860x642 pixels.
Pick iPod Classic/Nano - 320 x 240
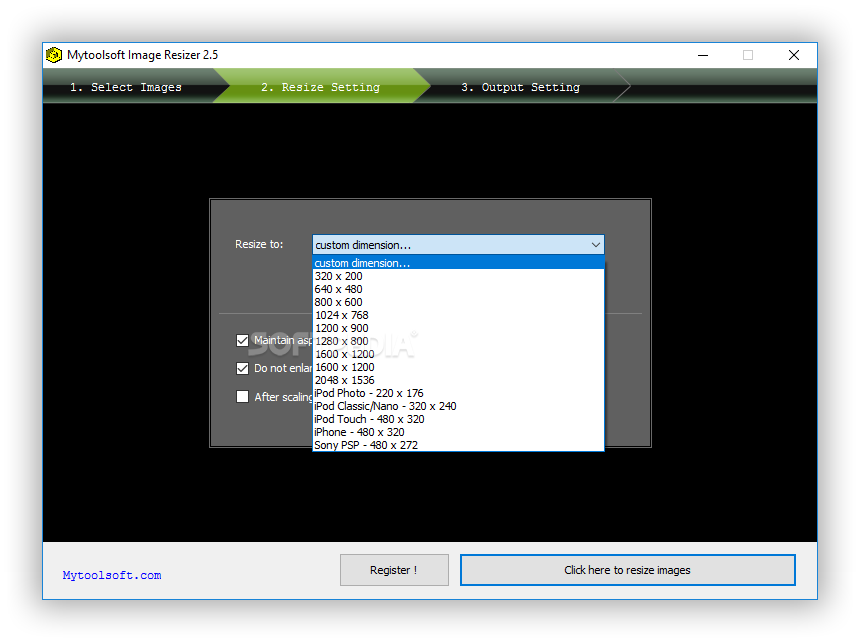459,406
